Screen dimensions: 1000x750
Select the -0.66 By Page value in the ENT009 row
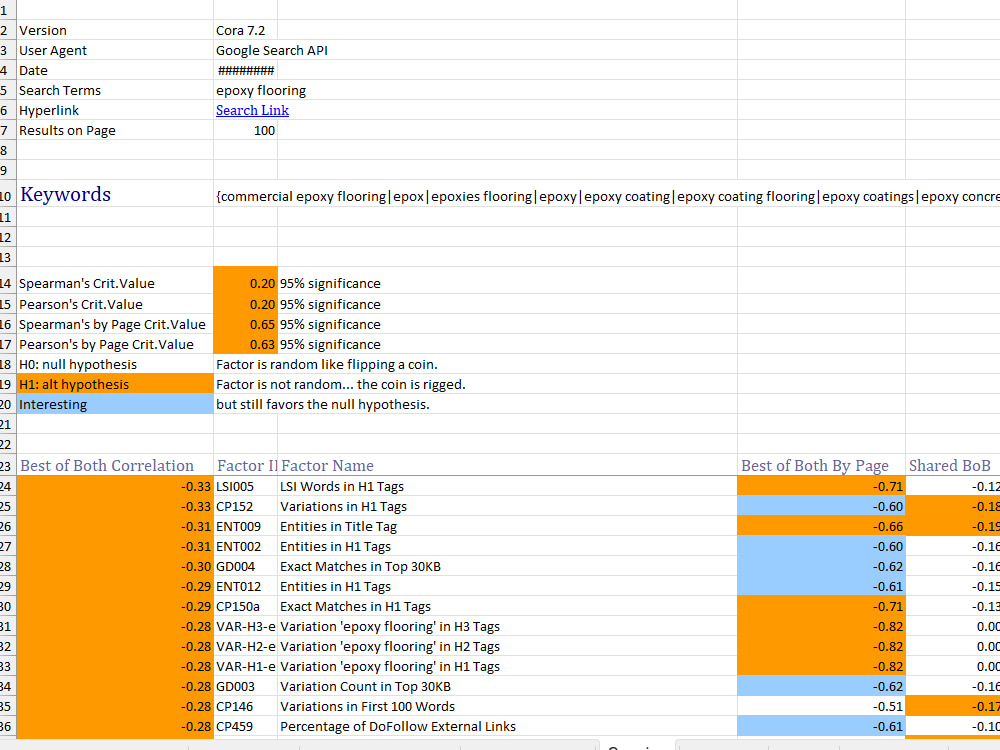click(x=821, y=526)
